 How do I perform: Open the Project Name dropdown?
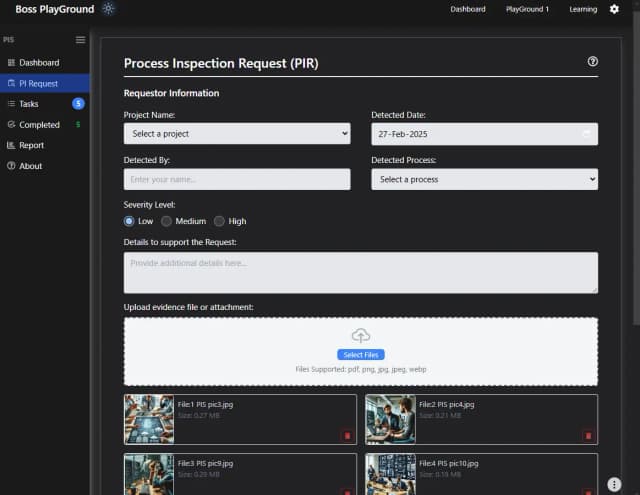(237, 133)
